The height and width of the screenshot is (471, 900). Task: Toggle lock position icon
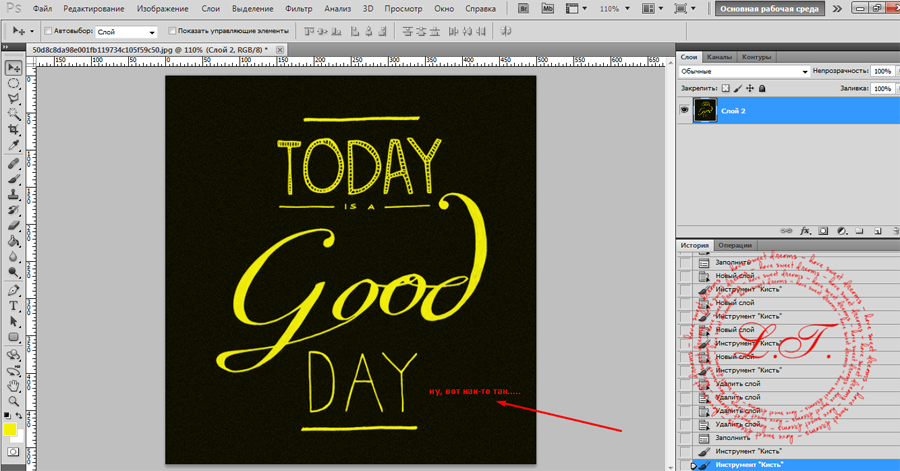click(x=750, y=88)
